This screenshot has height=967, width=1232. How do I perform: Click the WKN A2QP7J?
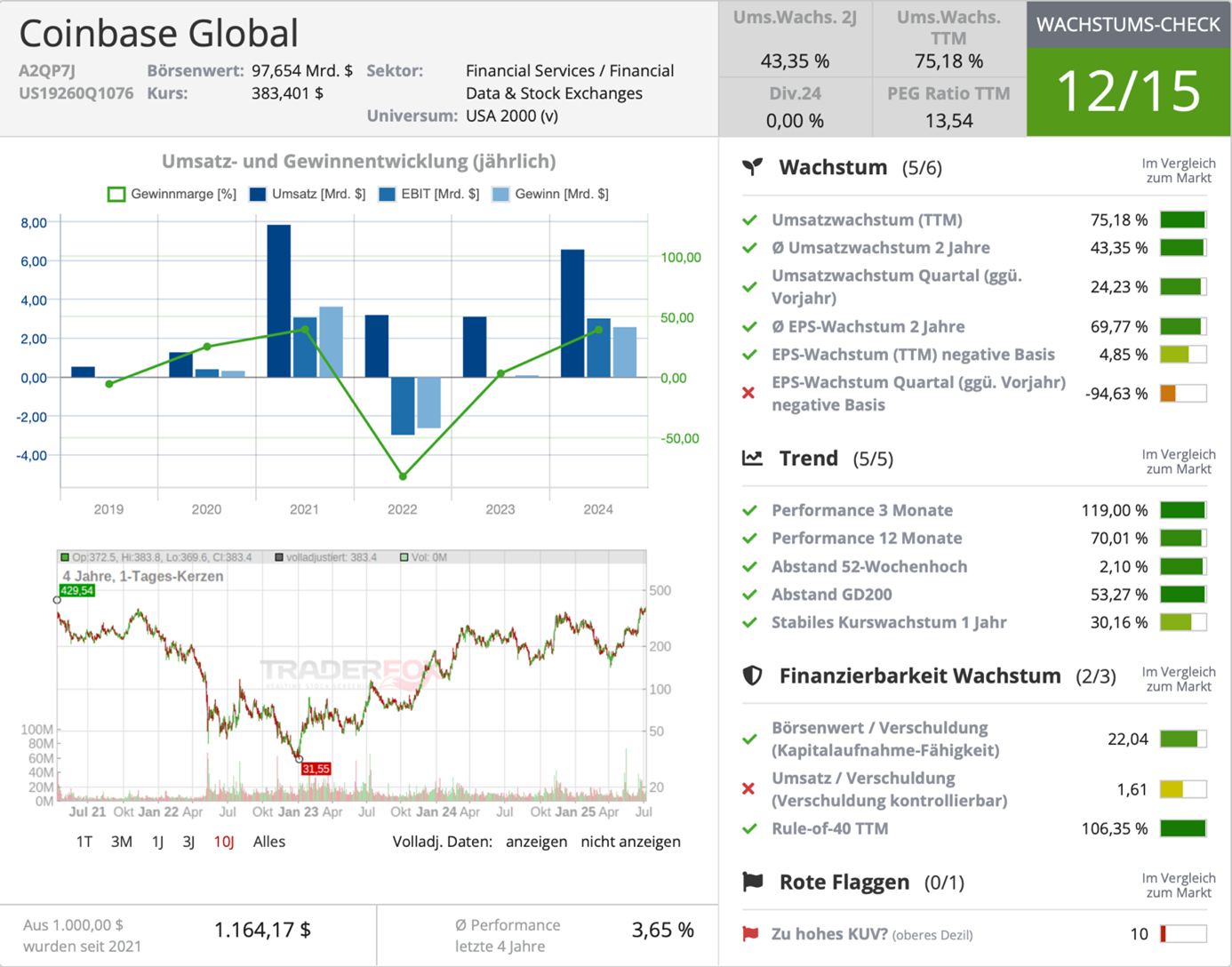[x=47, y=70]
